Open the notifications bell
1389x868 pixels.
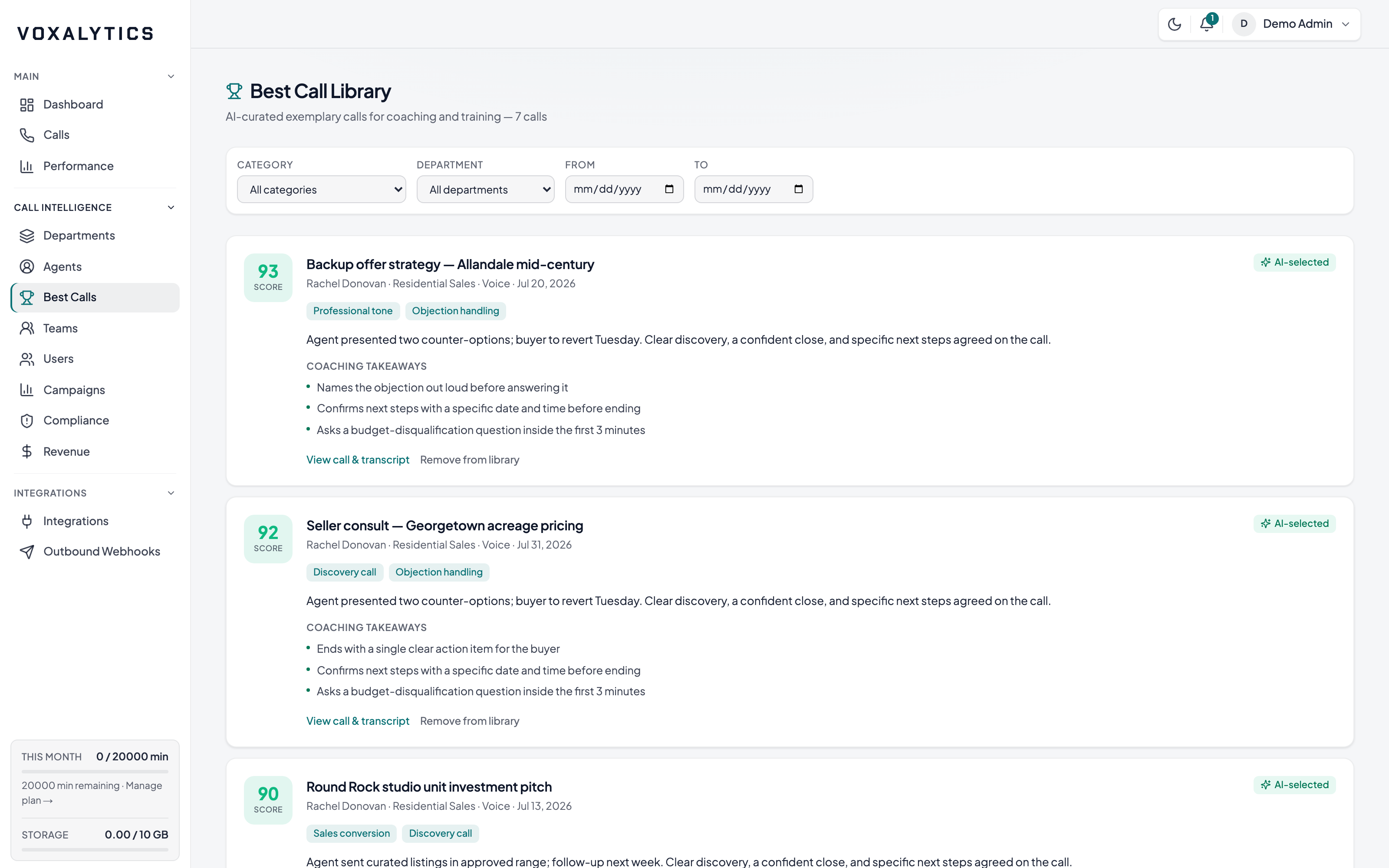(1207, 24)
